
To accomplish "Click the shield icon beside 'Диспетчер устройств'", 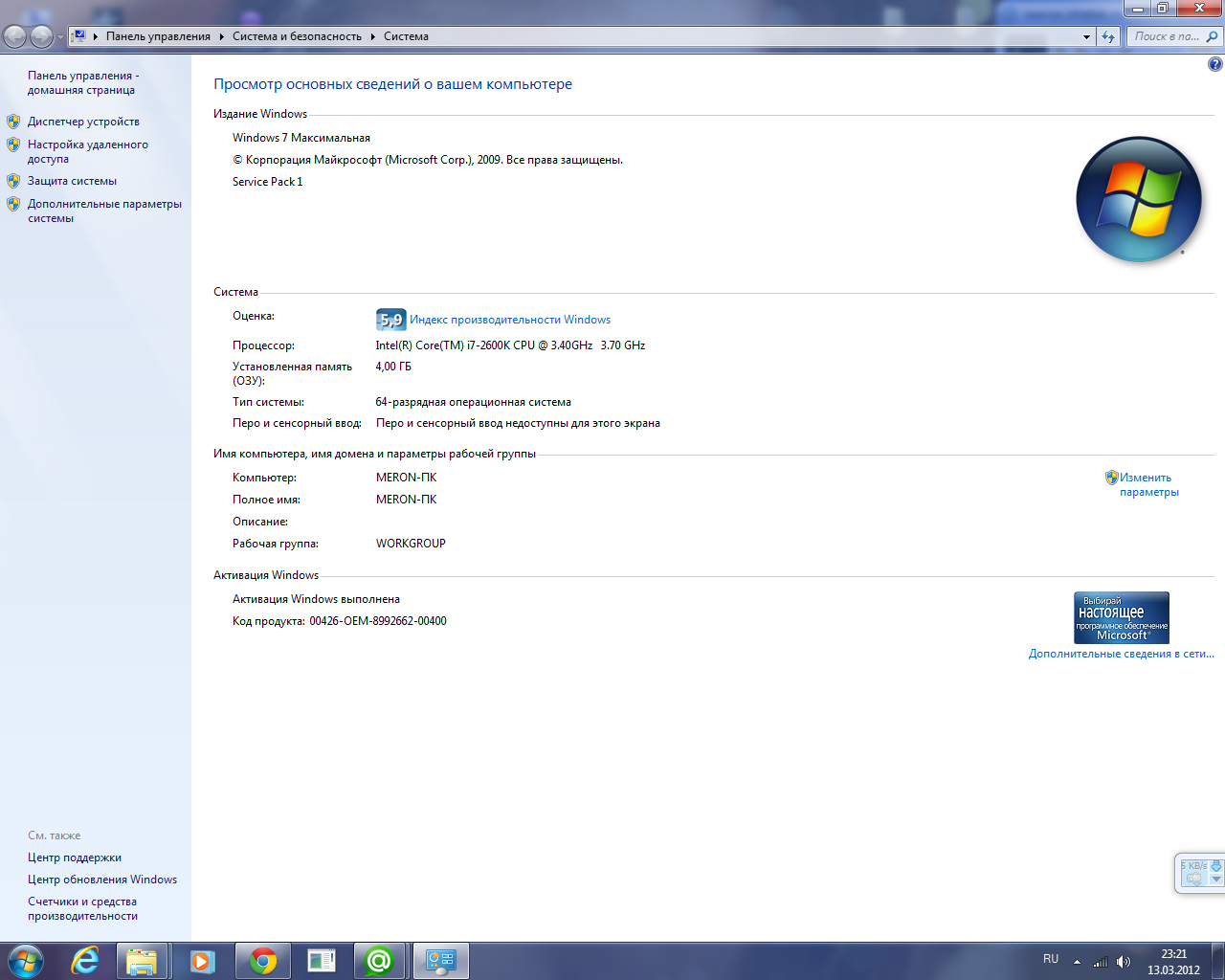I will point(13,122).
